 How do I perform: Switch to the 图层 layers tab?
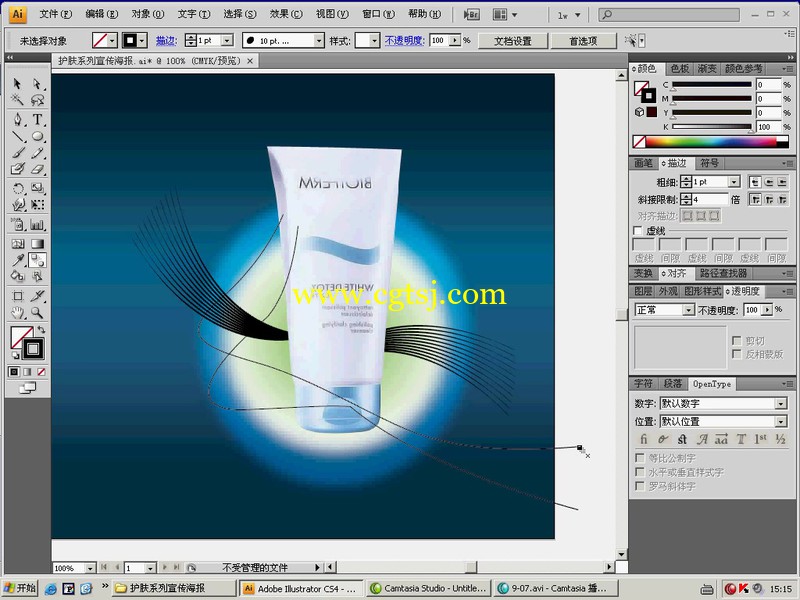pos(643,291)
